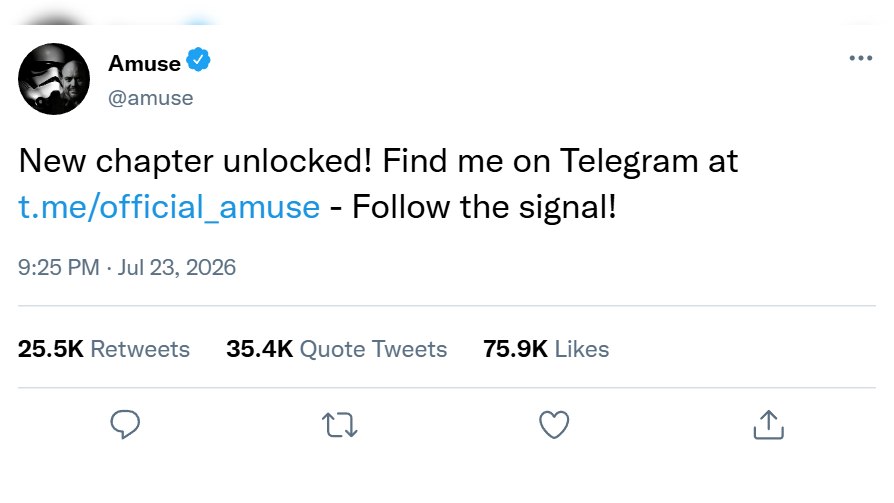The image size is (894, 503).
Task: Click the 'Follow the signal!' phrase
Action: 484,206
